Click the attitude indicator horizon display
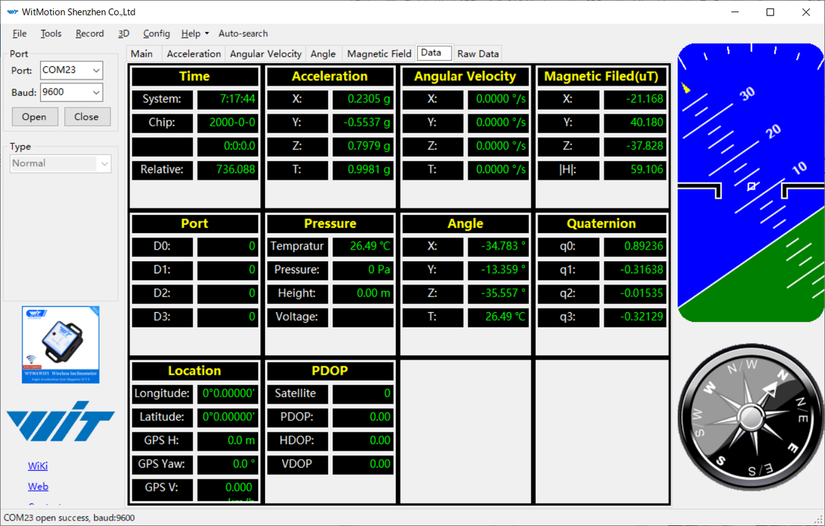The height and width of the screenshot is (526, 825). pos(750,184)
